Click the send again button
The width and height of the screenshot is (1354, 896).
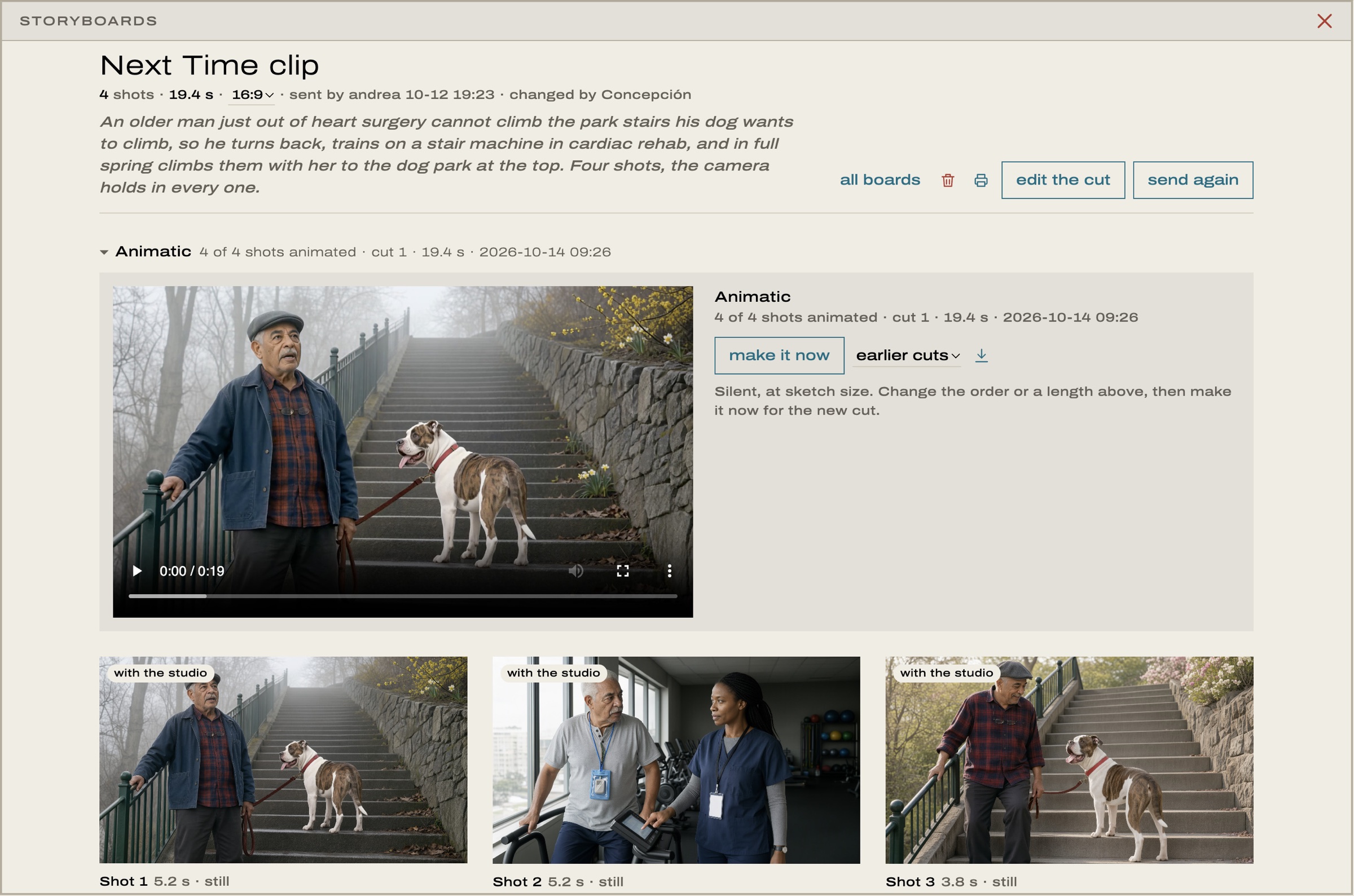pyautogui.click(x=1193, y=180)
